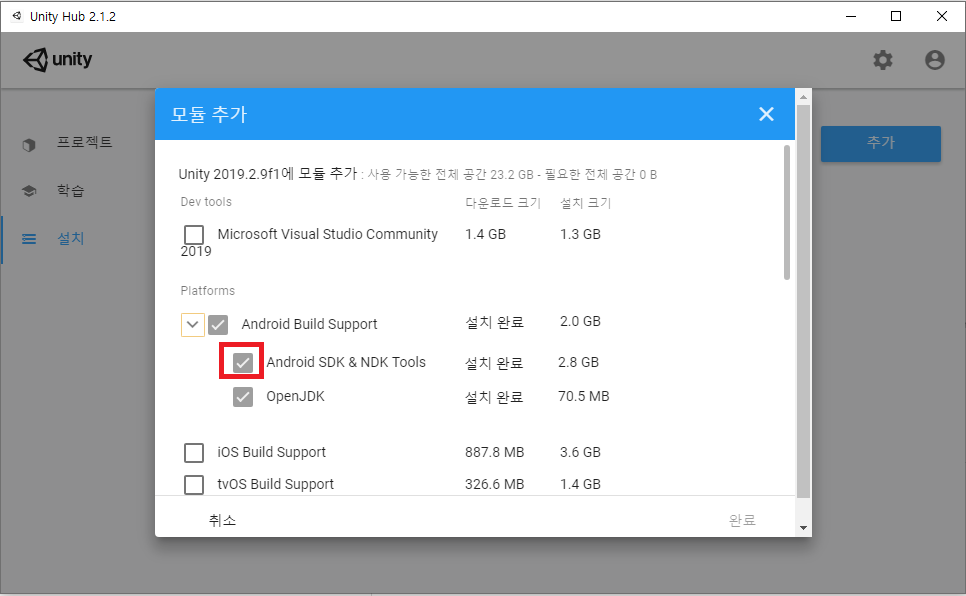The image size is (966, 596).
Task: Check the iOS Build Support checkbox
Action: click(x=194, y=452)
